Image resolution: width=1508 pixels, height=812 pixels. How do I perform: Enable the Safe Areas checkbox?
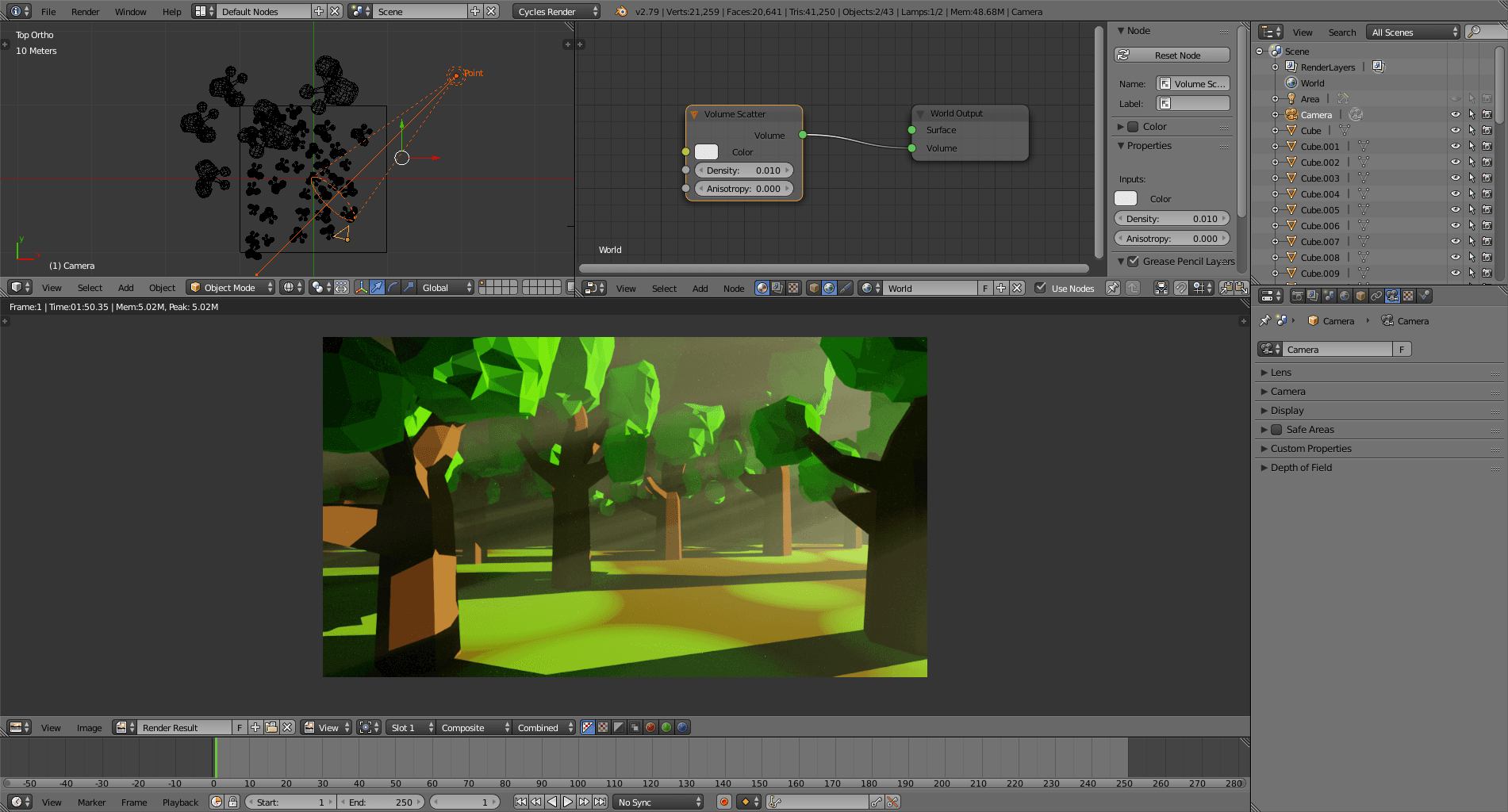[1276, 430]
